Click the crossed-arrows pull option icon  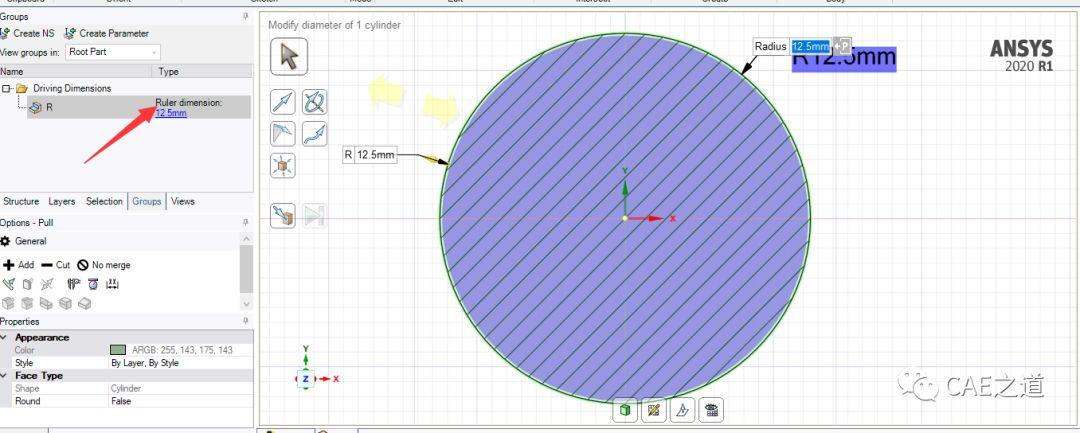[47, 284]
